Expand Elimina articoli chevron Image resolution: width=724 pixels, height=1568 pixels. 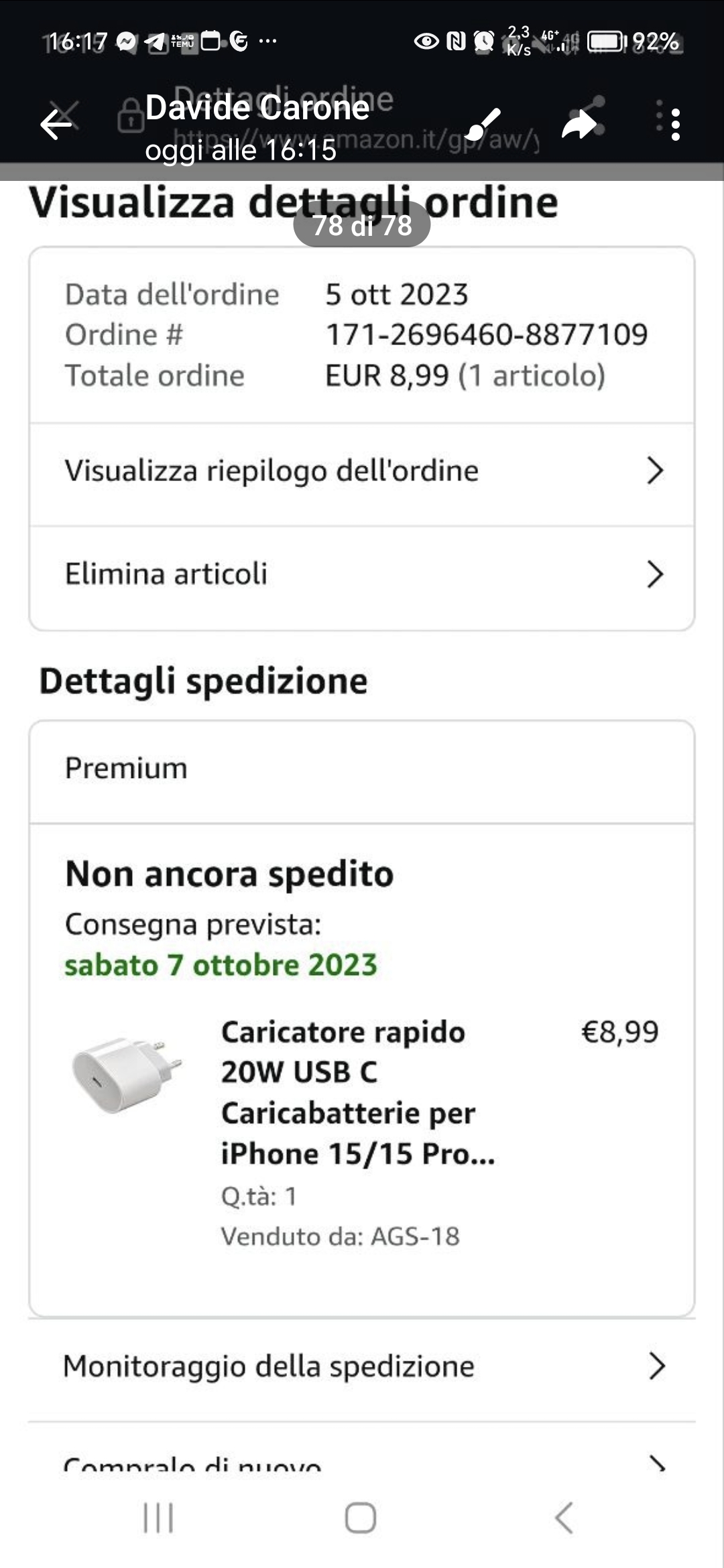(655, 574)
